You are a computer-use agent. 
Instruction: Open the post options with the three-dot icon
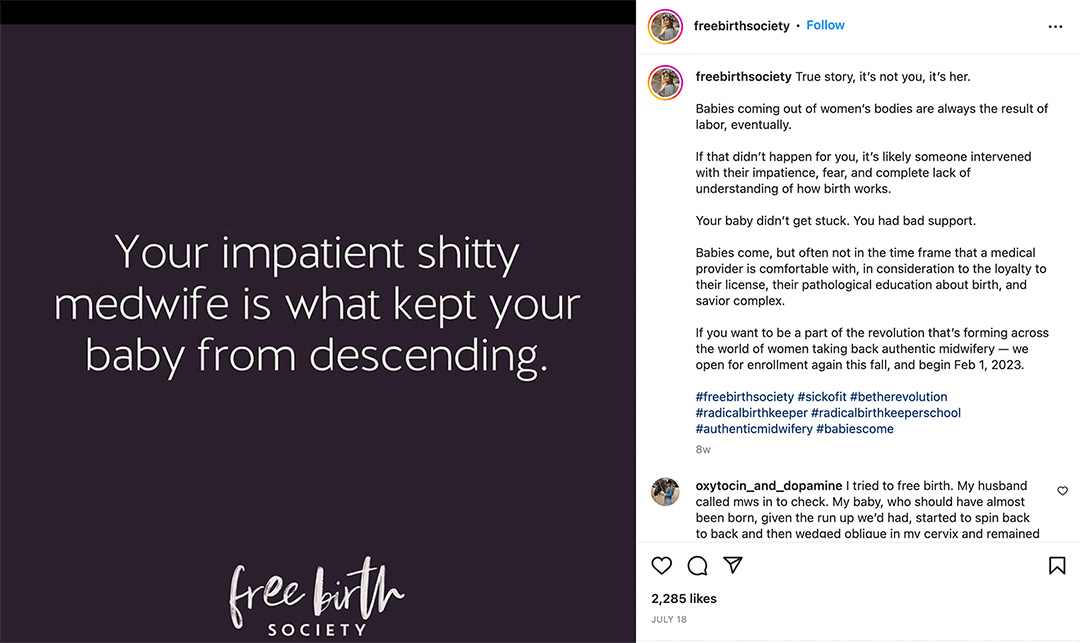tap(1055, 26)
